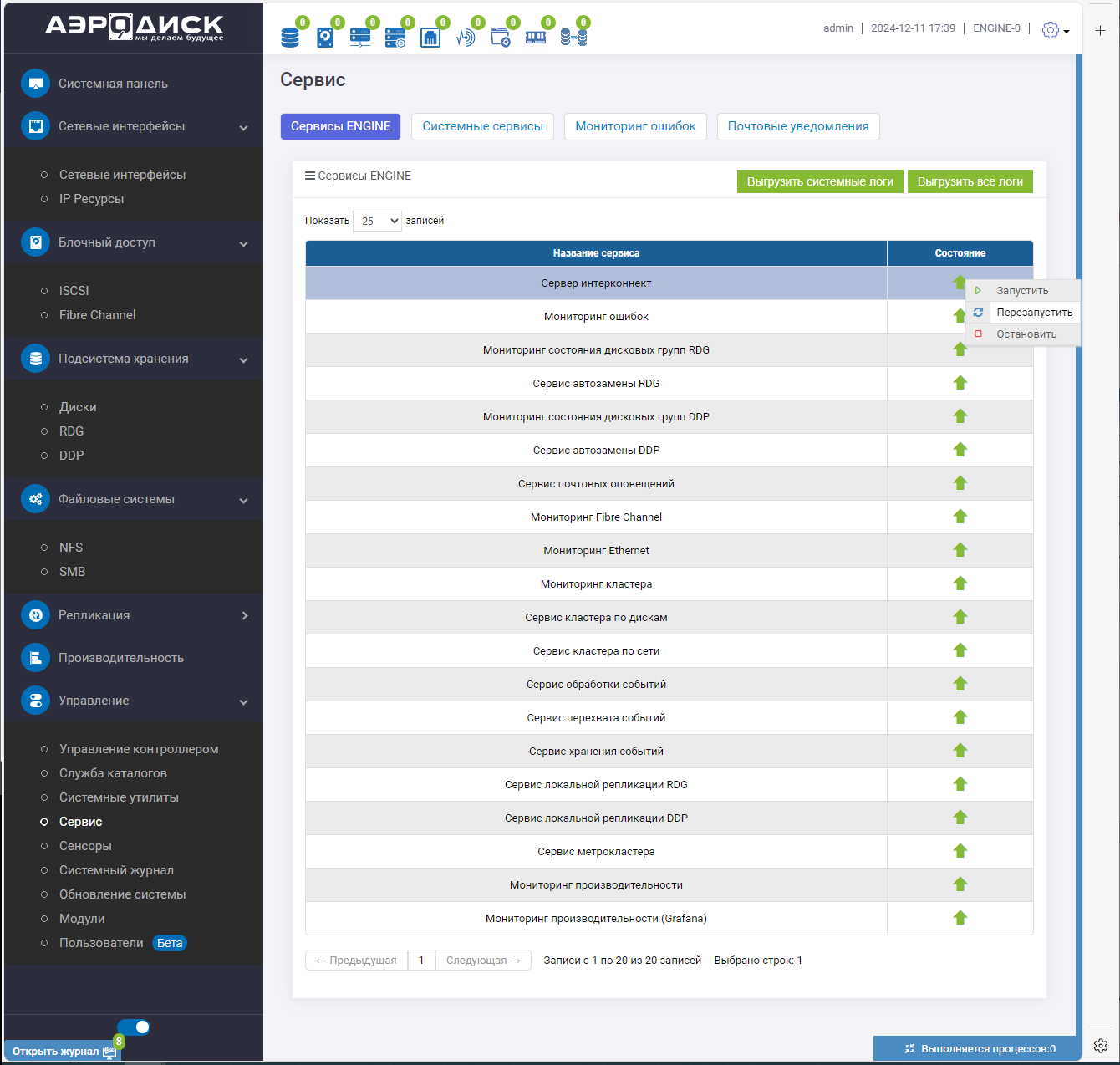Expand the Репликация sidebar section
Image resolution: width=1120 pixels, height=1065 pixels.
click(244, 616)
